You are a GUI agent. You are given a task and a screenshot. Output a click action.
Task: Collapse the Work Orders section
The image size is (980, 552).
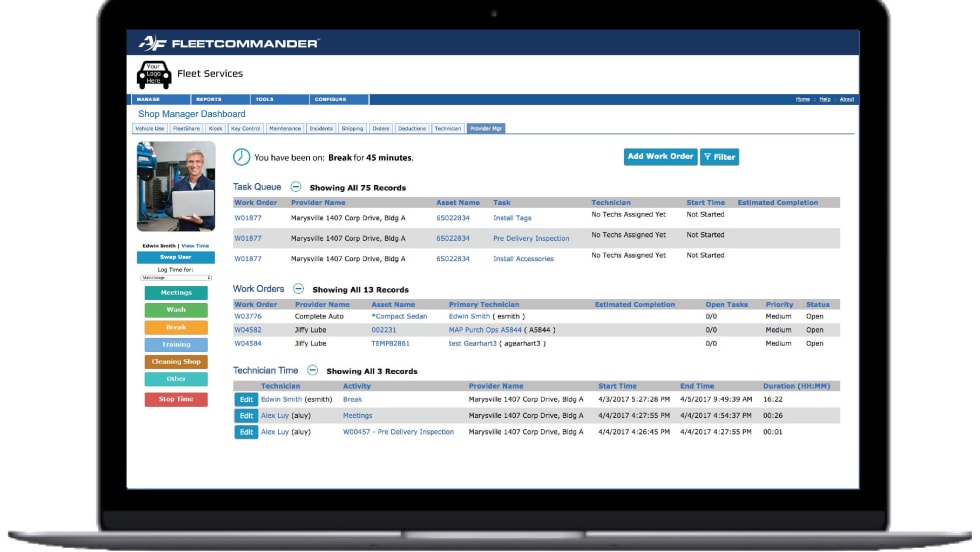pos(298,289)
